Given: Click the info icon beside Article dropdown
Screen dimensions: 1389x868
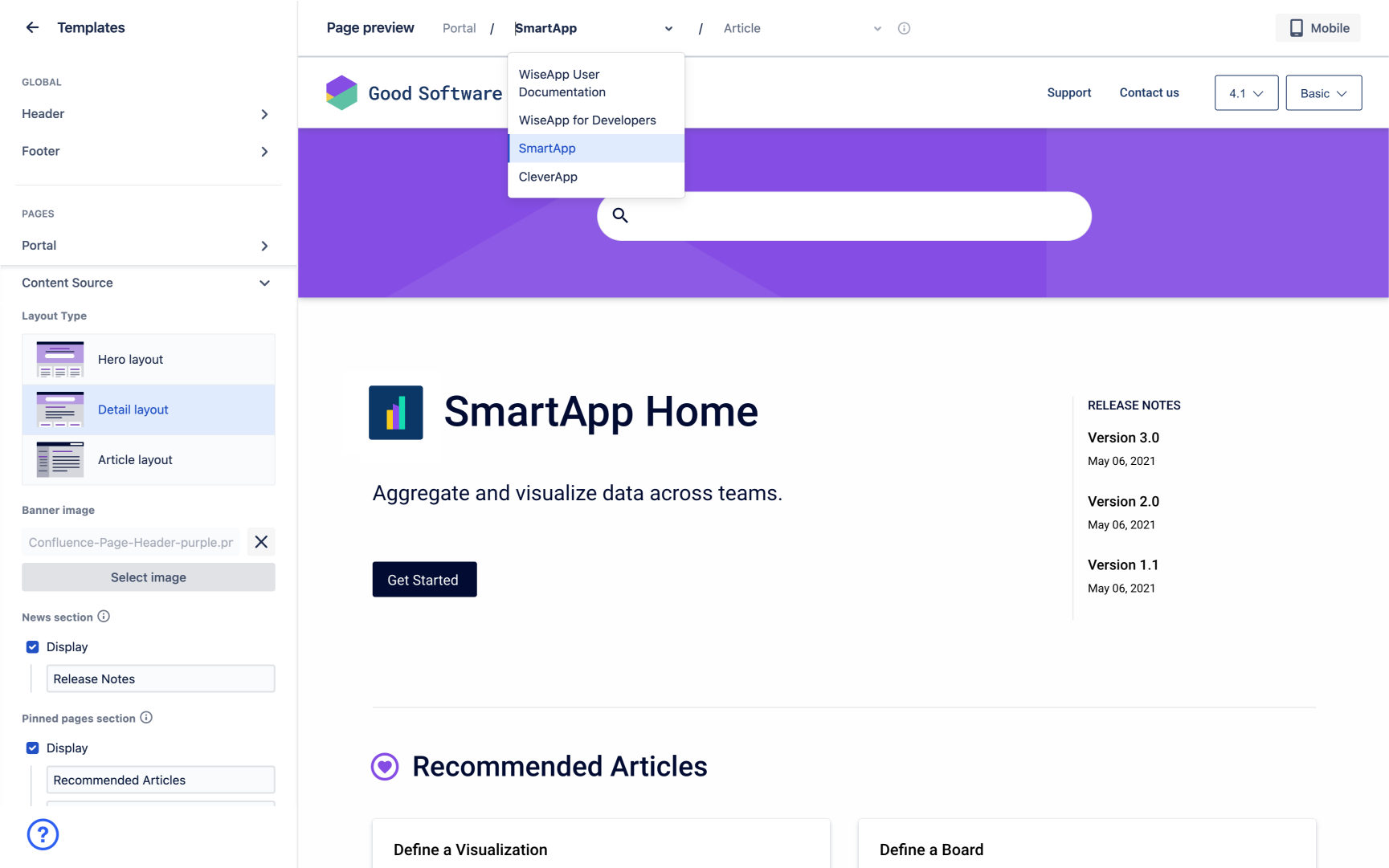Looking at the screenshot, I should coord(904,28).
